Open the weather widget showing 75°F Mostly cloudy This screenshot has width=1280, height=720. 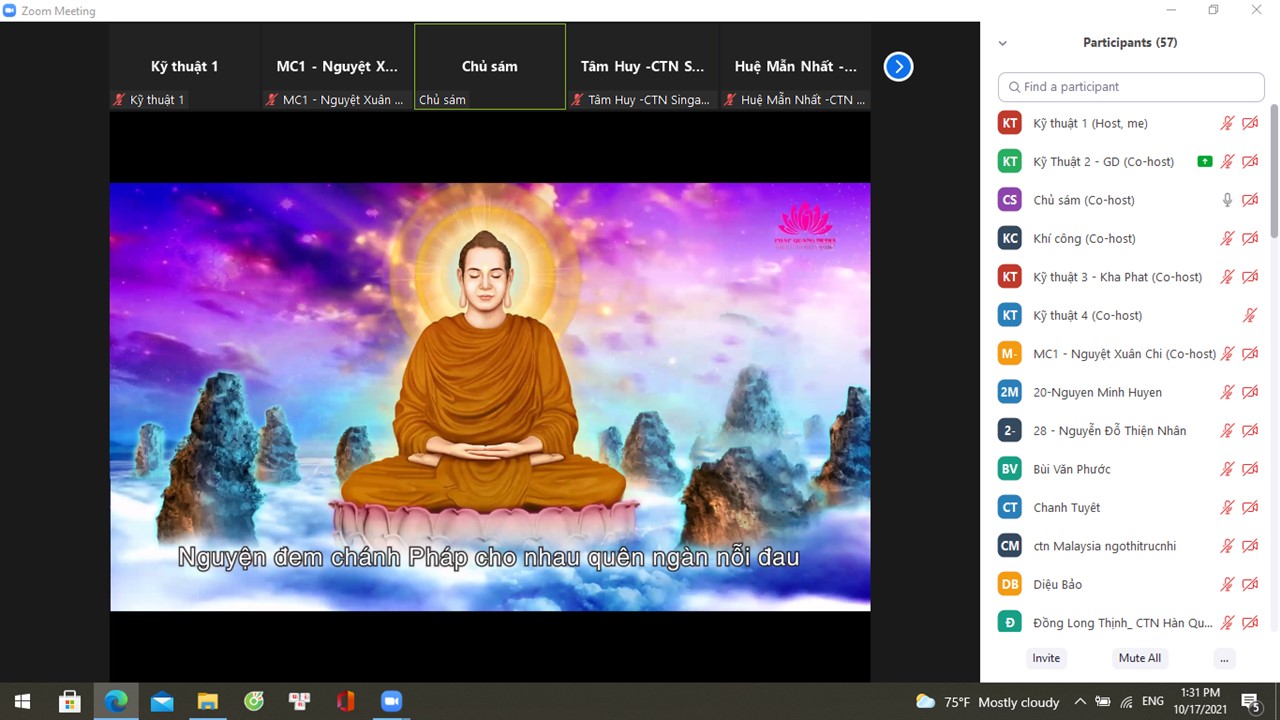pyautogui.click(x=988, y=702)
